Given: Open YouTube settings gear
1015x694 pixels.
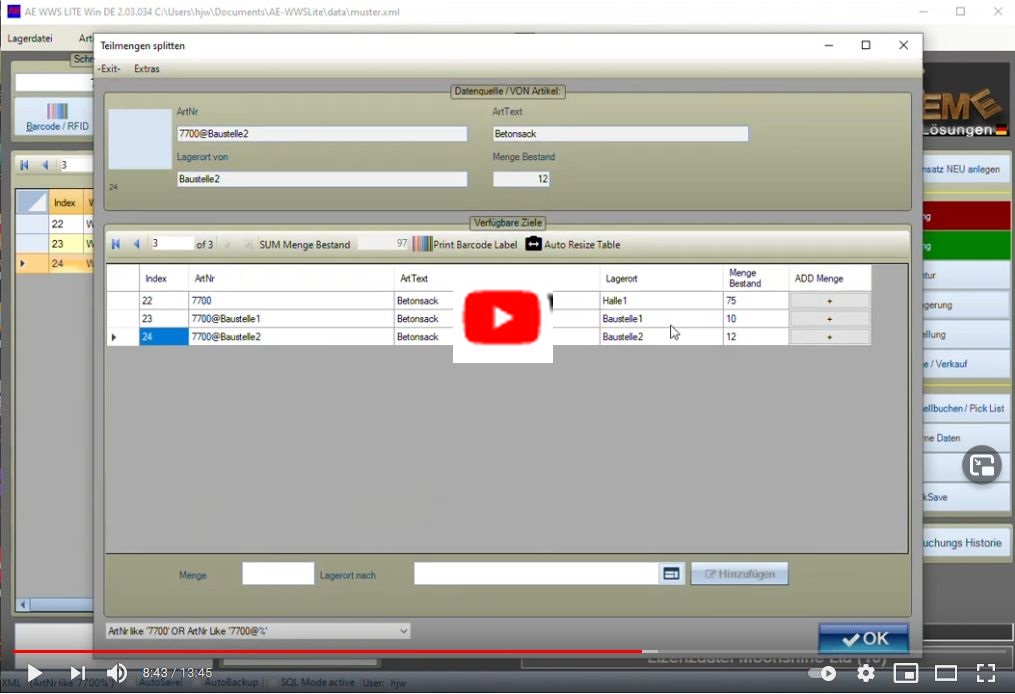Looking at the screenshot, I should (x=865, y=673).
